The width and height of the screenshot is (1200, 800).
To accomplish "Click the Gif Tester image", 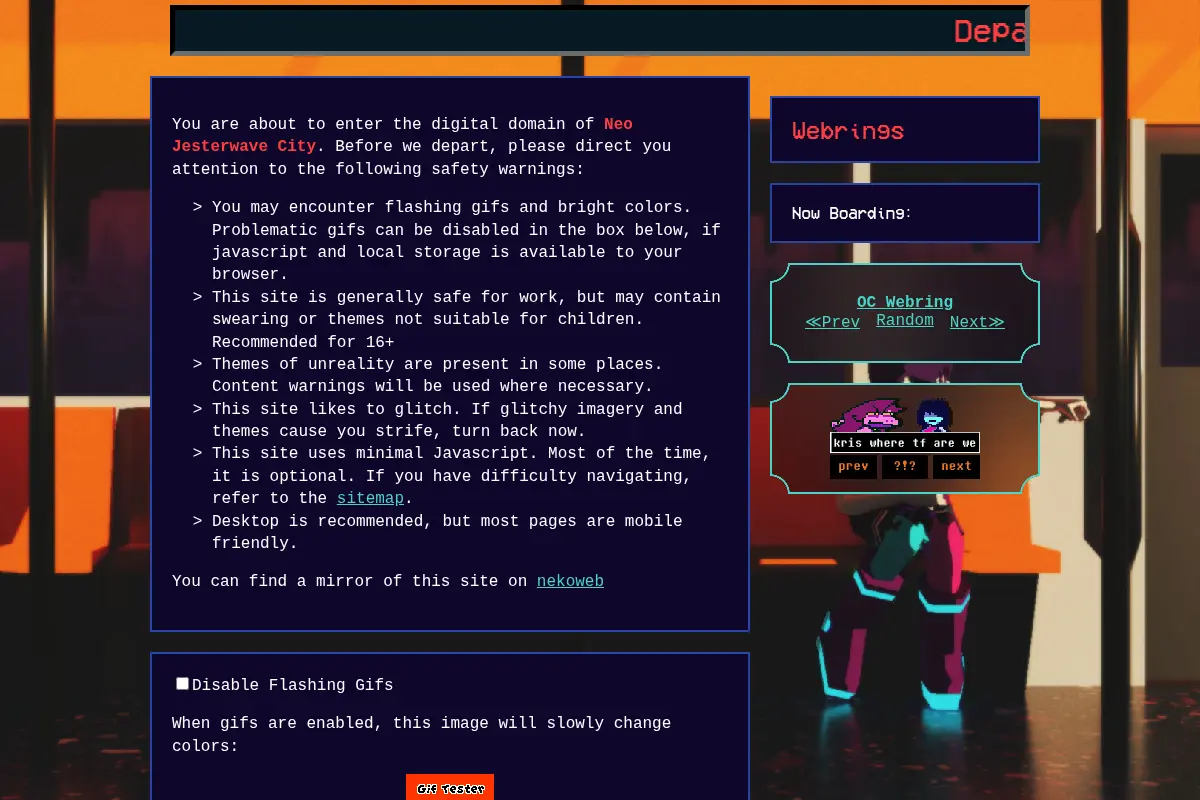I will 450,787.
